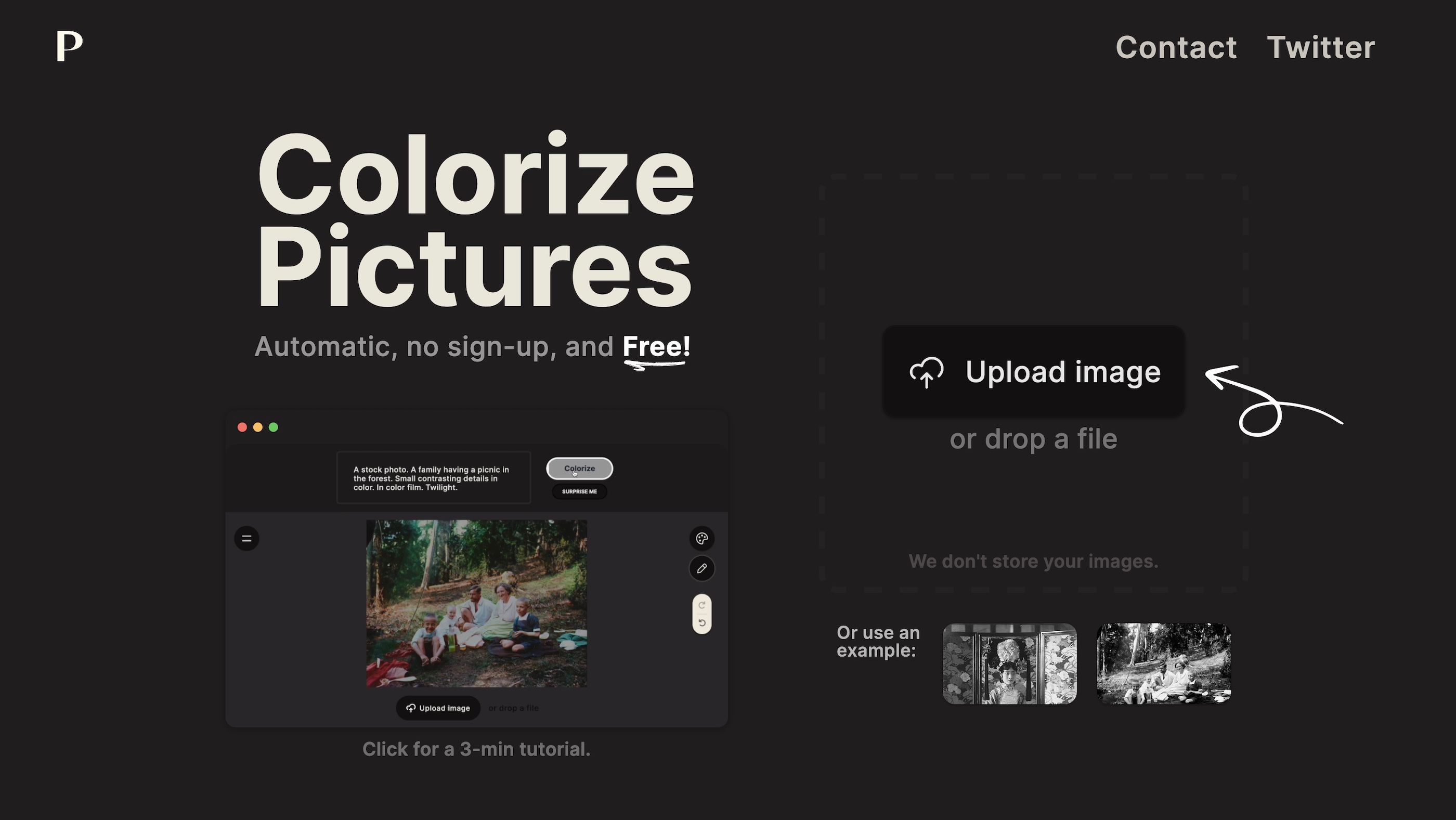Viewport: 1456px width, 820px height.
Task: Click the upload icon inside preview panel
Action: click(410, 707)
